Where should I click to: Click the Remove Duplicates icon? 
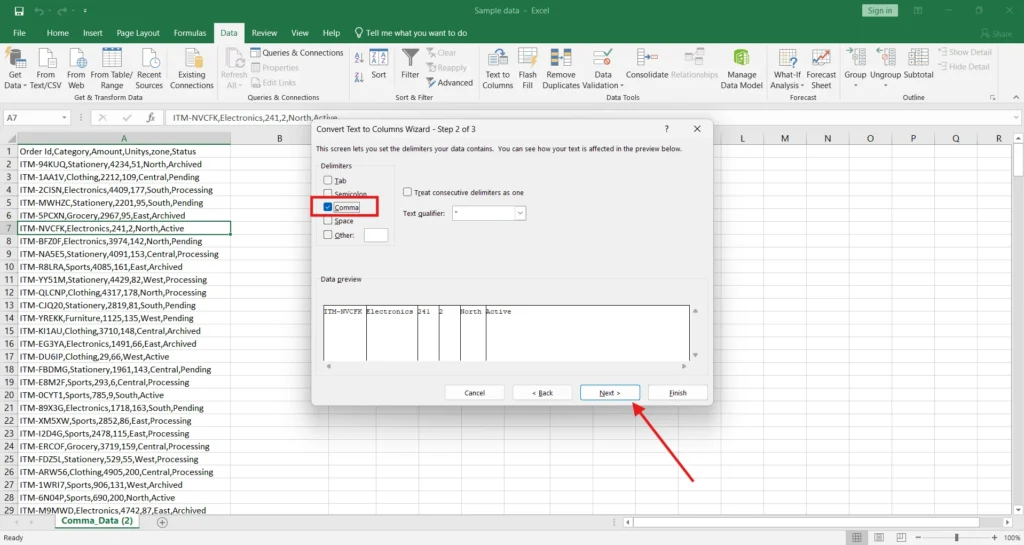coord(560,58)
